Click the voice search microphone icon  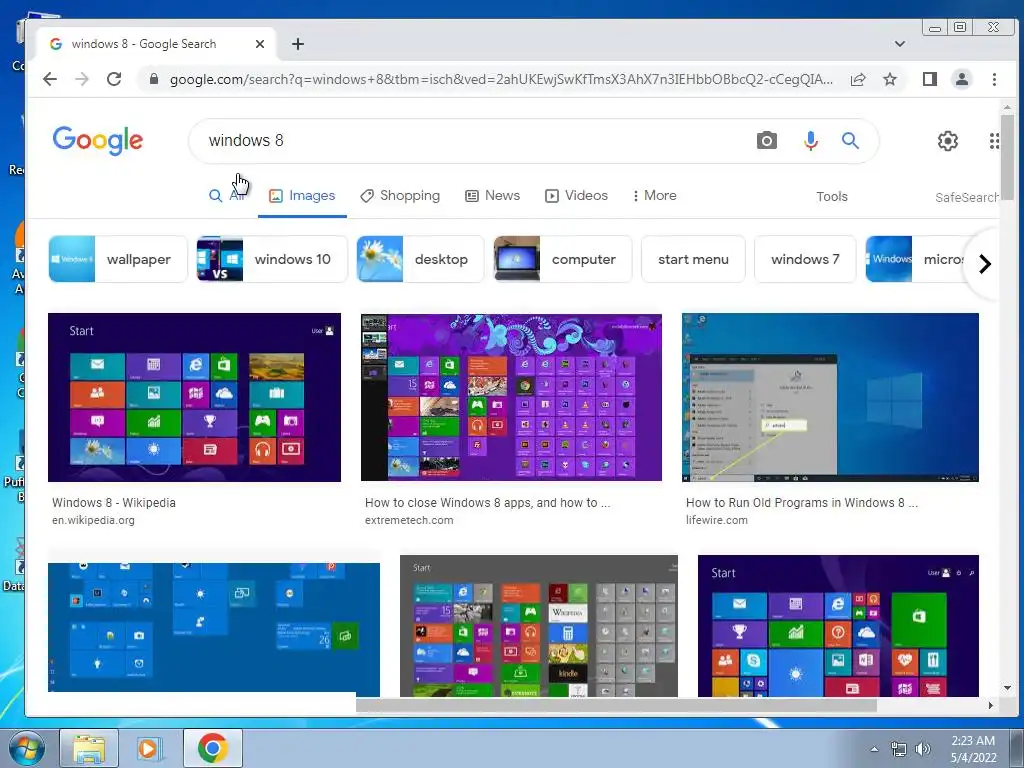[x=810, y=140]
